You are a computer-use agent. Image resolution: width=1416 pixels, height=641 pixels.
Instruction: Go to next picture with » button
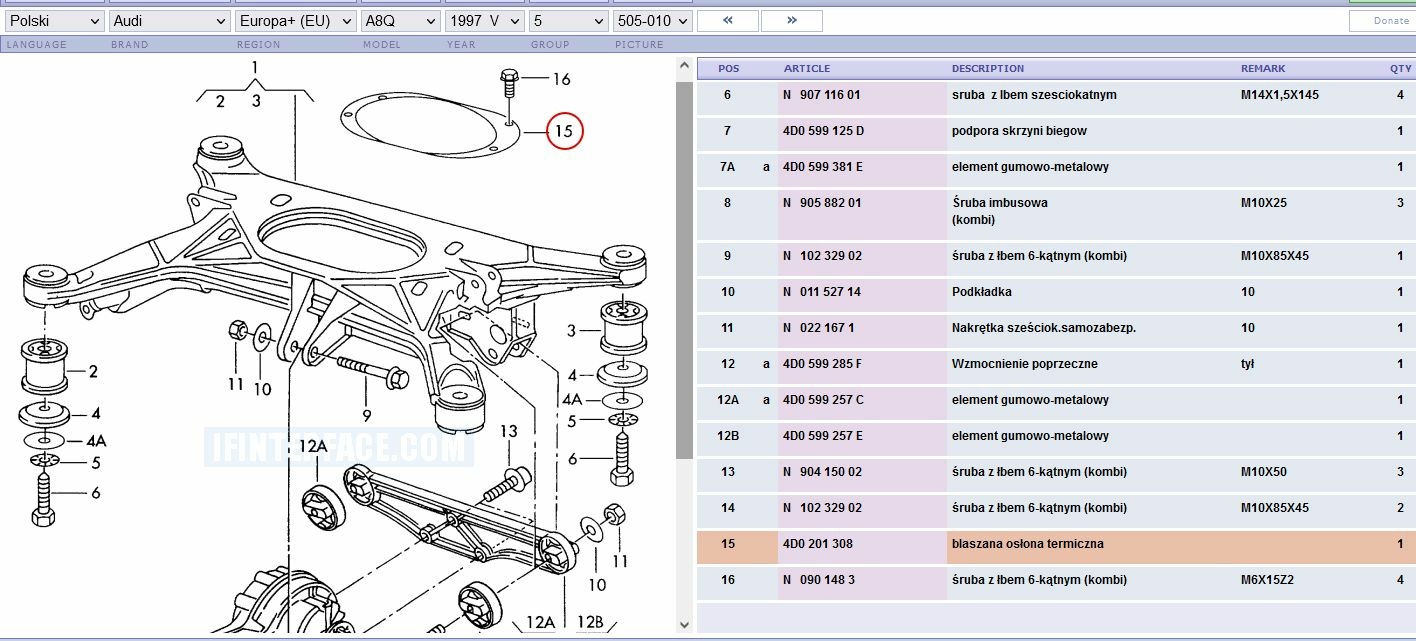click(791, 20)
